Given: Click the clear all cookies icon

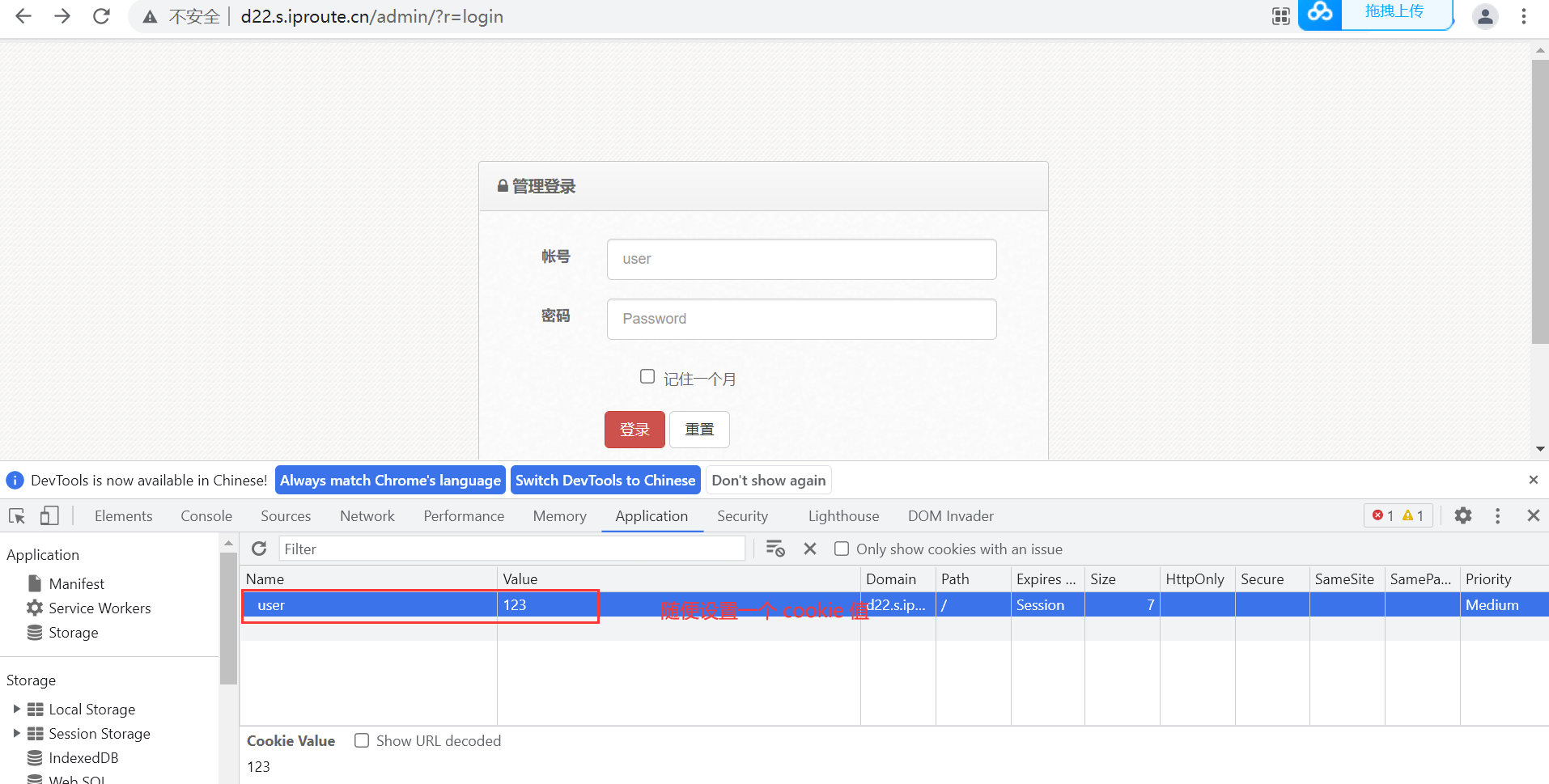Looking at the screenshot, I should (774, 549).
